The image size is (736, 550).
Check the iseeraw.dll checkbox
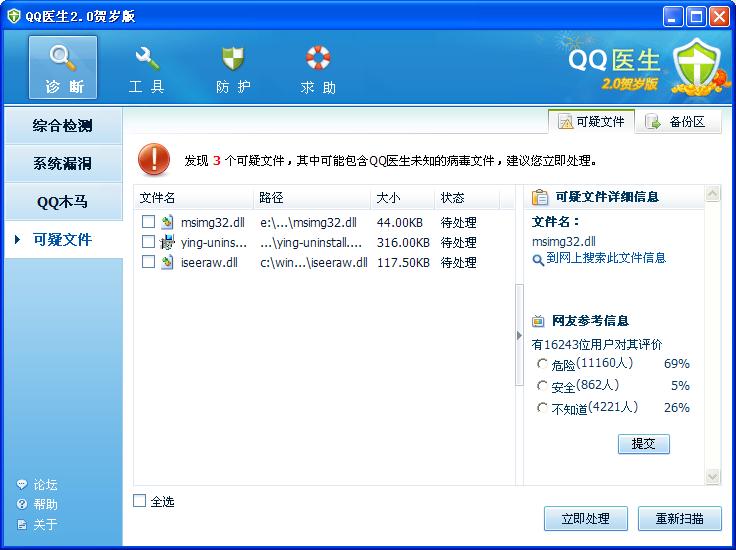pos(148,261)
